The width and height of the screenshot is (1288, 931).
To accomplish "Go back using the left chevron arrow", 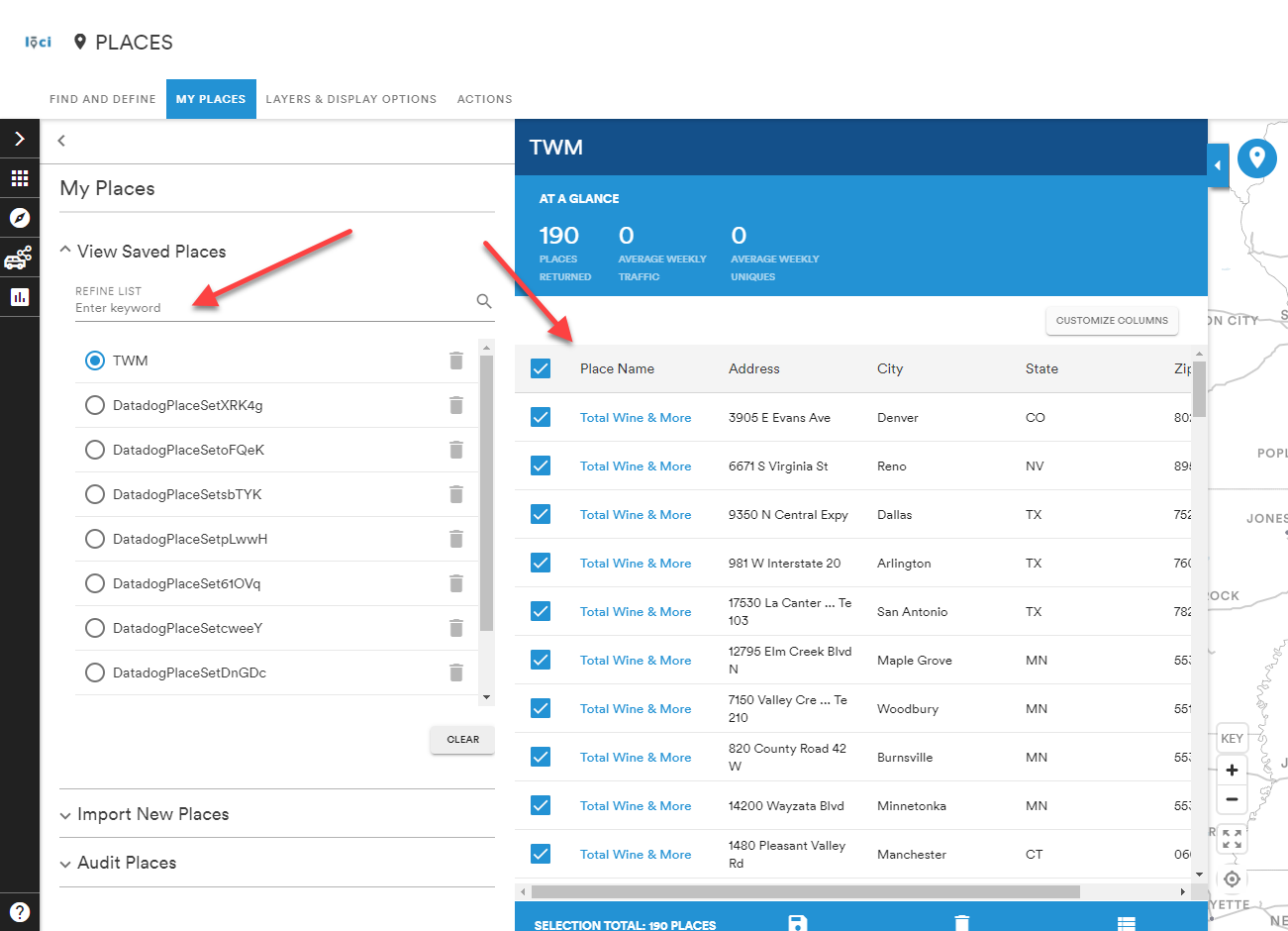I will pos(61,141).
